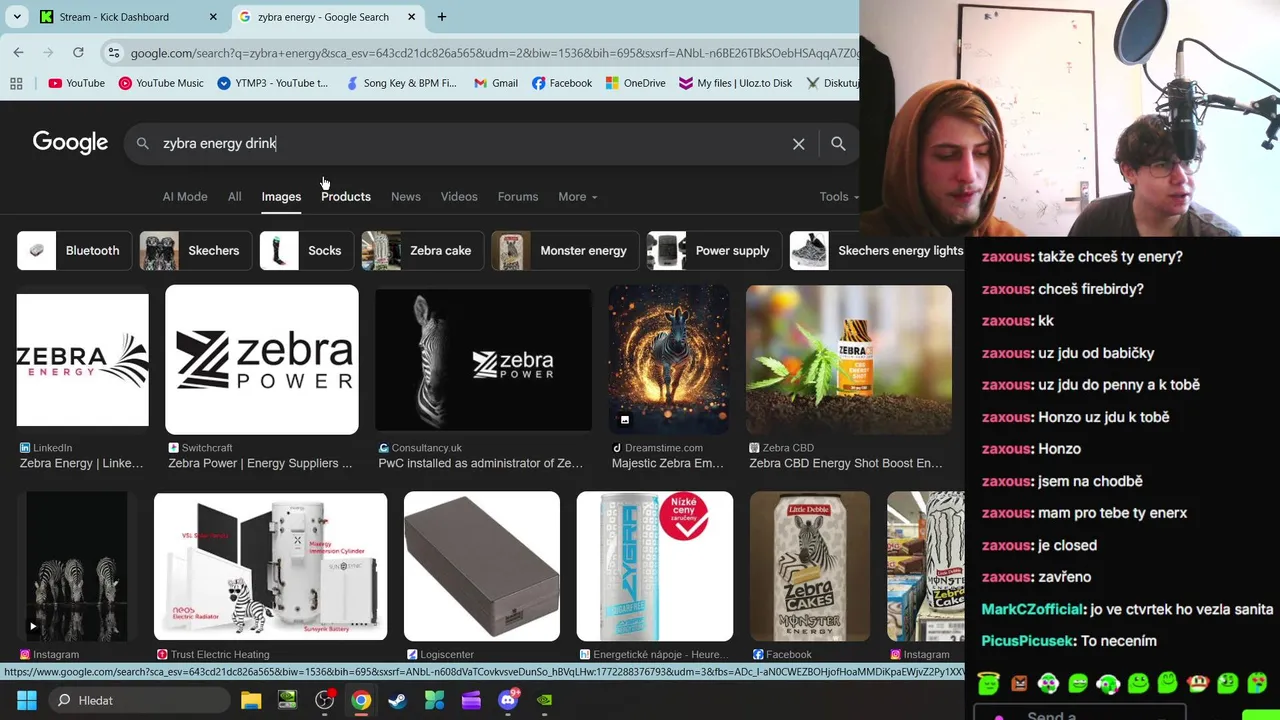Pick the angry brown block emote

pos(1018,684)
